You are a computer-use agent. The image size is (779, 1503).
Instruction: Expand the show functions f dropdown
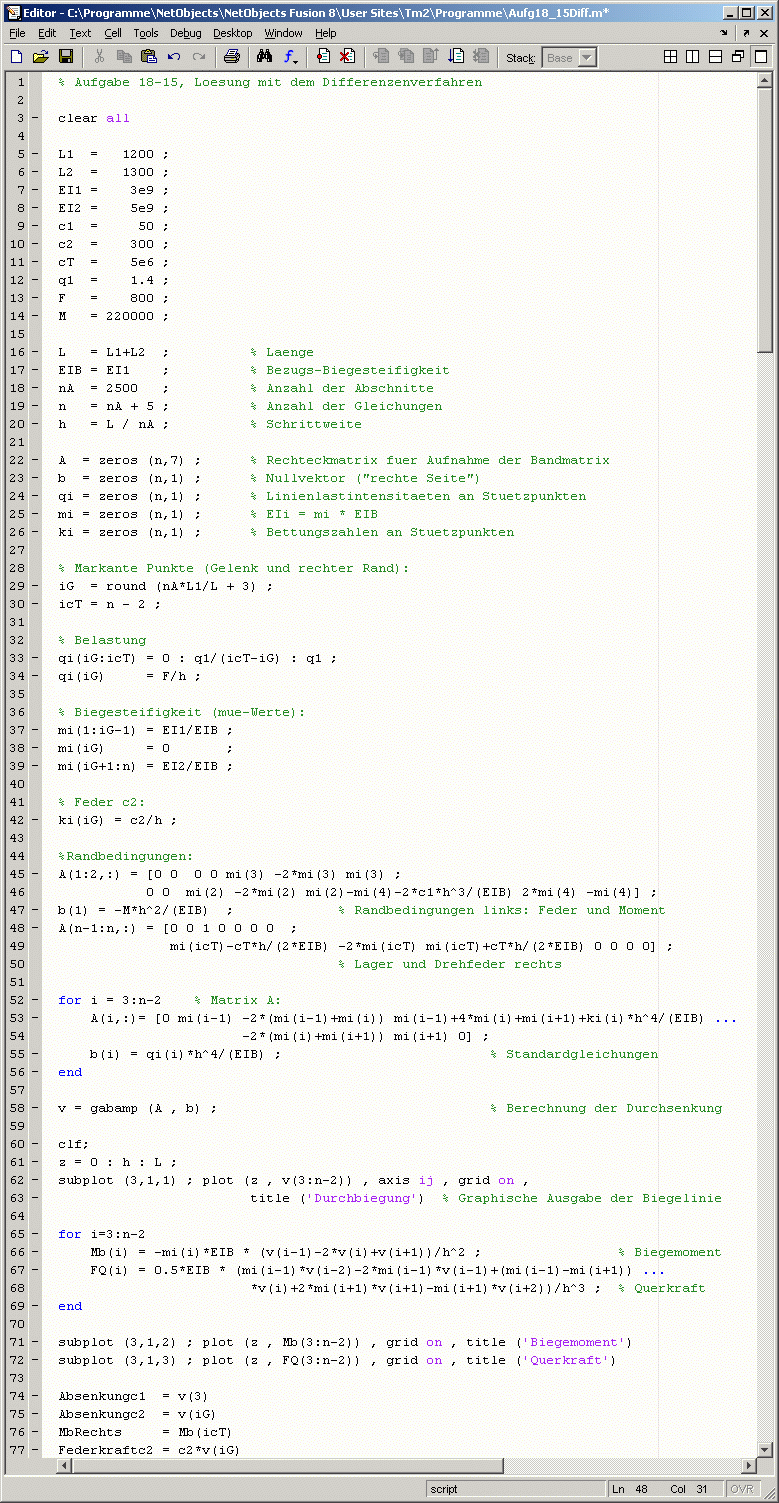pyautogui.click(x=291, y=57)
